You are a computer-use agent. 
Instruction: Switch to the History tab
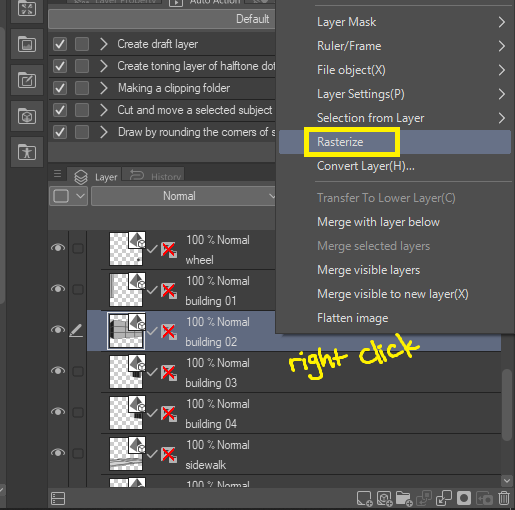tap(154, 175)
